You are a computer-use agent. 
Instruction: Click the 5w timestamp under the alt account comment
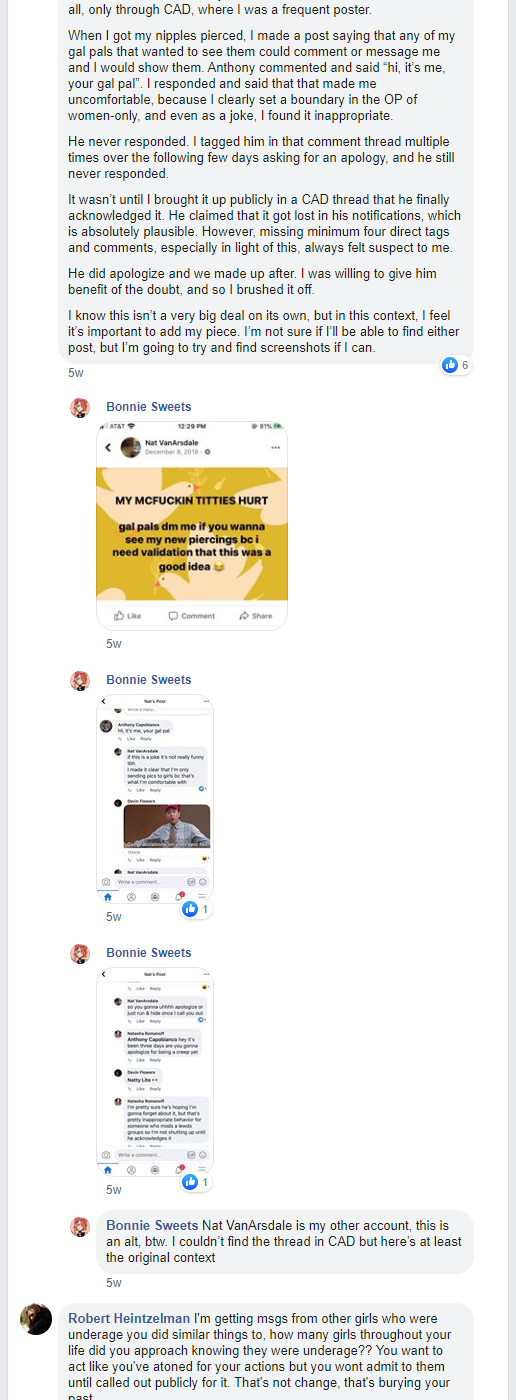click(x=114, y=1283)
